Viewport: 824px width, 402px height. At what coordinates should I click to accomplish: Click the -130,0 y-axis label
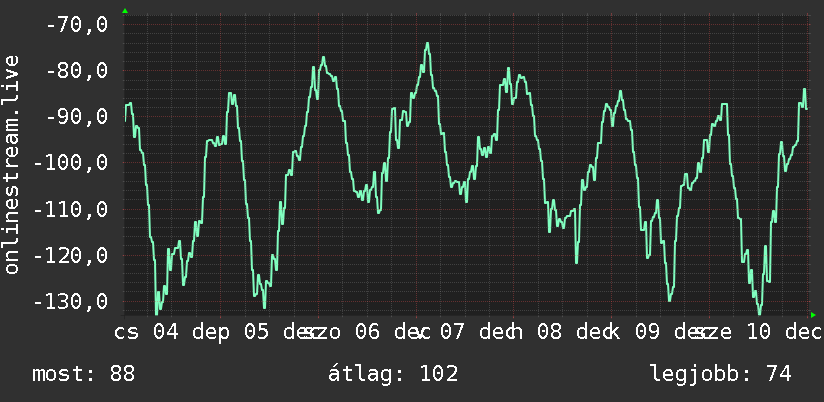70,302
